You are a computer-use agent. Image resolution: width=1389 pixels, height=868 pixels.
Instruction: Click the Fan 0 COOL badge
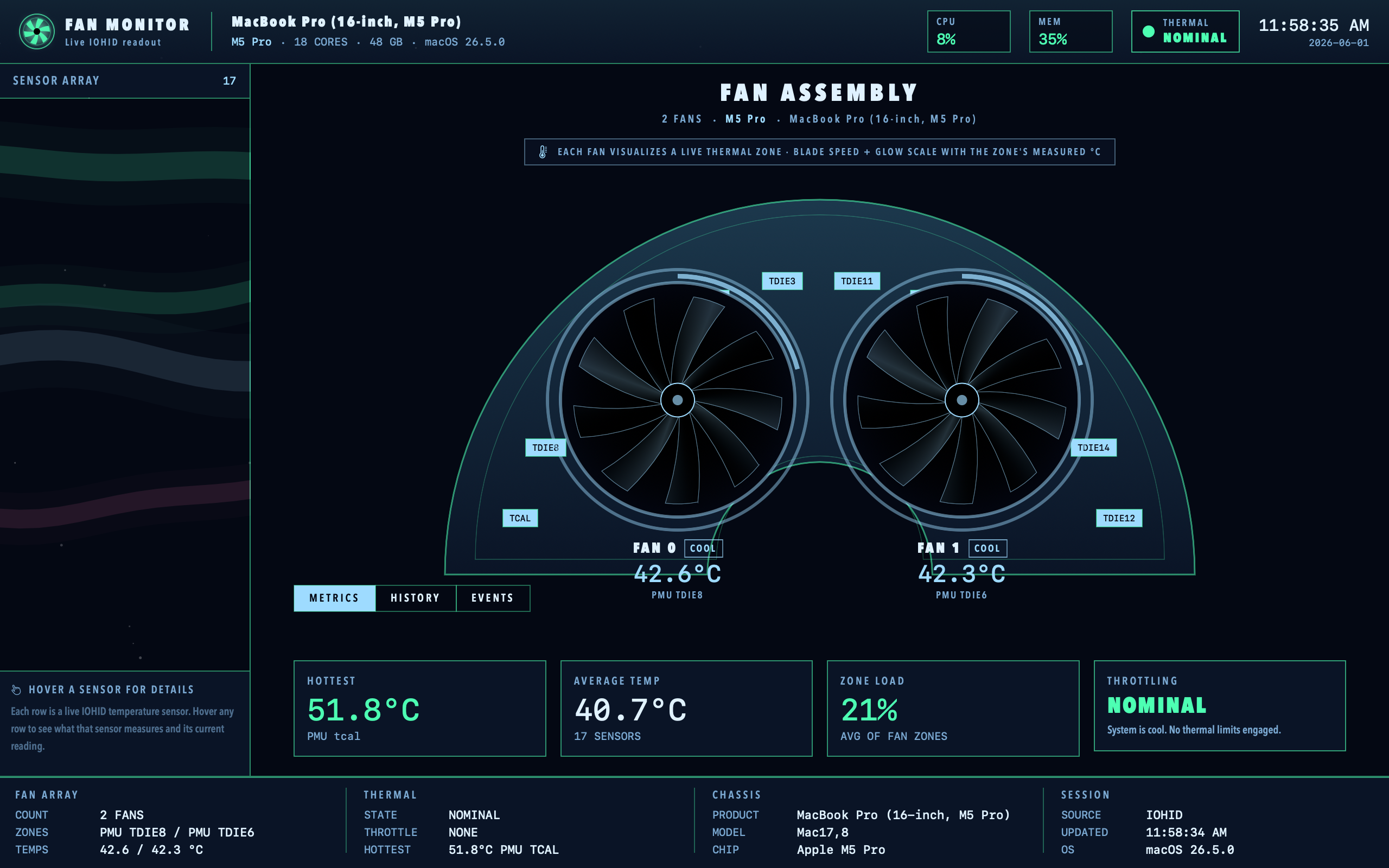pos(703,548)
